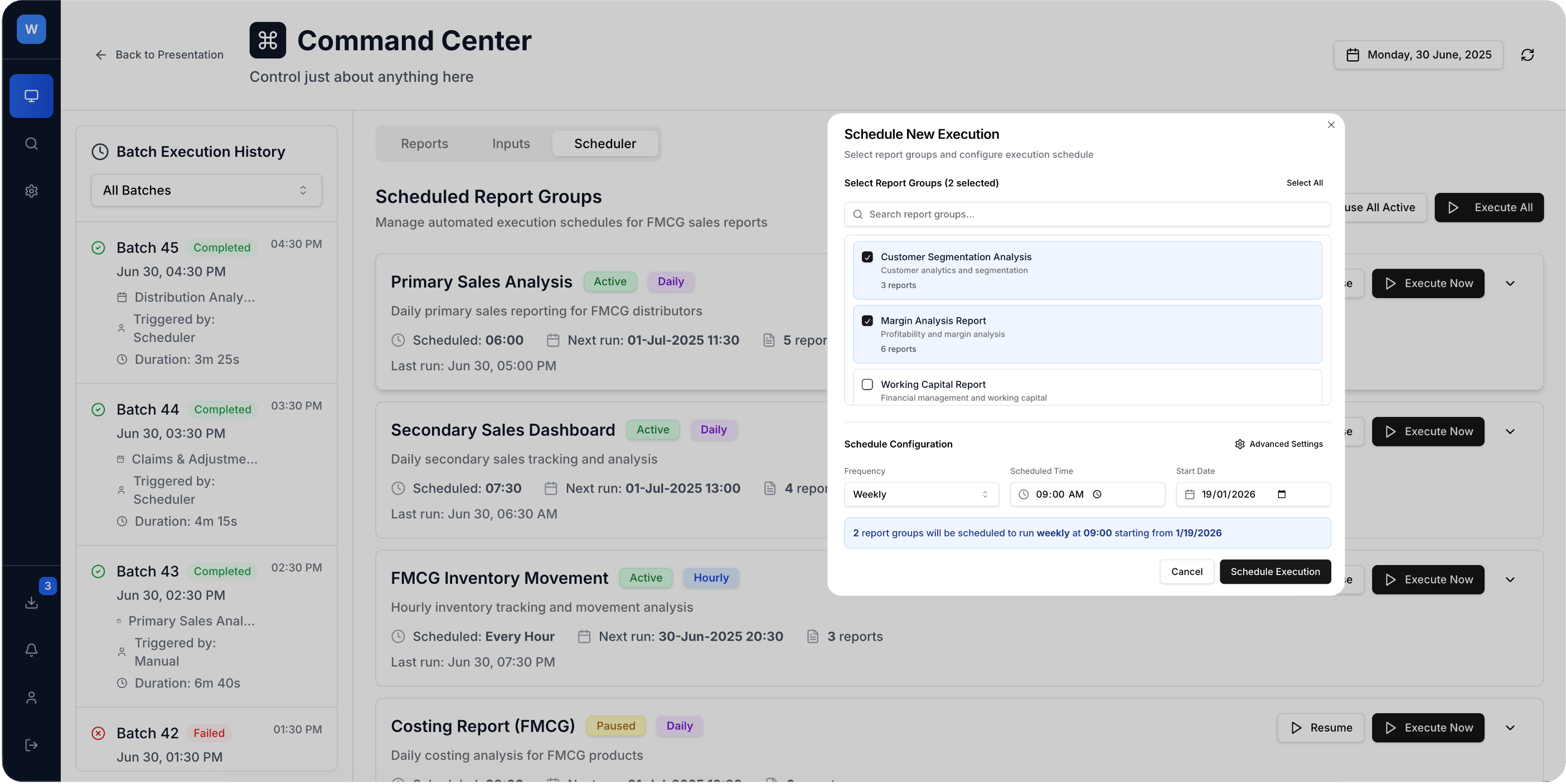1566x784 pixels.
Task: Click Batch 45 entry title
Action: [147, 247]
